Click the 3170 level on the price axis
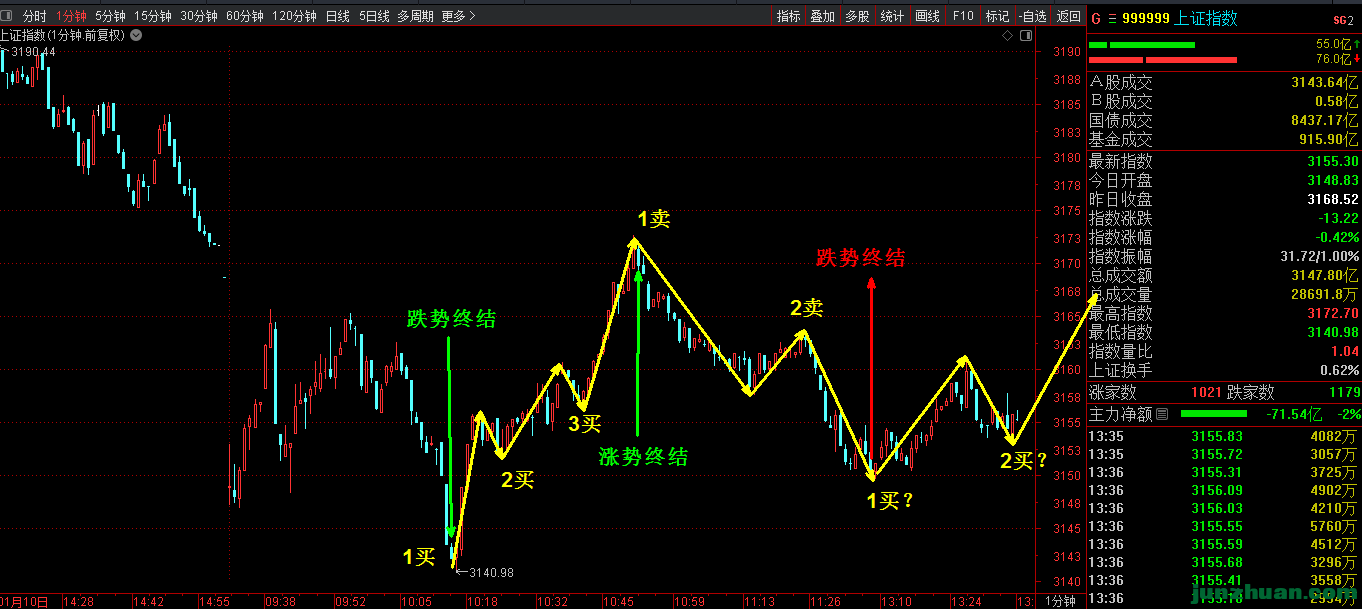Screen dimensions: 1362x609 click(x=1067, y=265)
